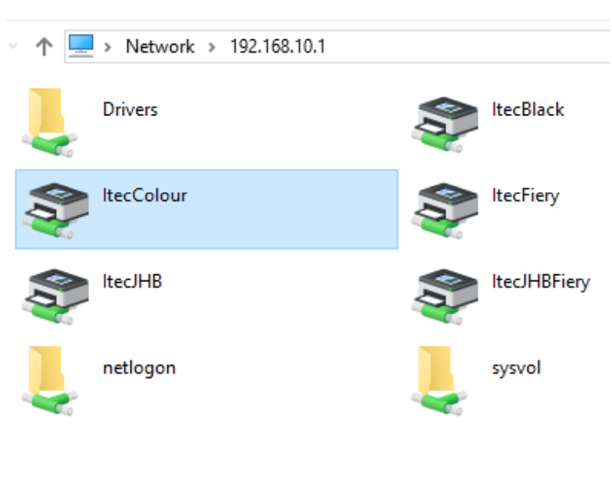
Task: Click the 192.168.10.1 breadcrumb segment
Action: 277,47
